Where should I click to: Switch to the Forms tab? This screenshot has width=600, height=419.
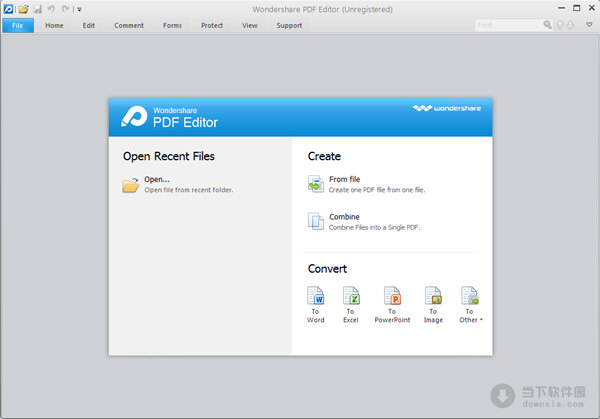click(172, 26)
